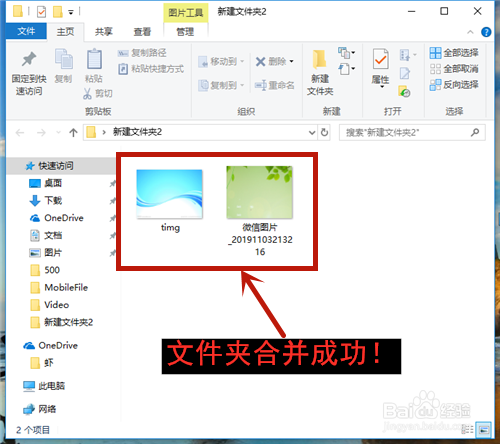This screenshot has width=500, height=444.
Task: Click Select none (全部取消)
Action: 454,69
